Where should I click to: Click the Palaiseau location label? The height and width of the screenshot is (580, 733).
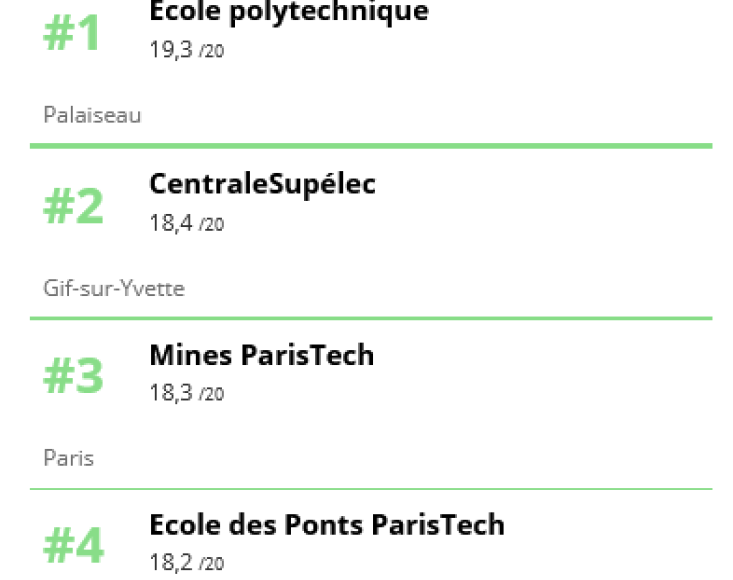click(92, 115)
